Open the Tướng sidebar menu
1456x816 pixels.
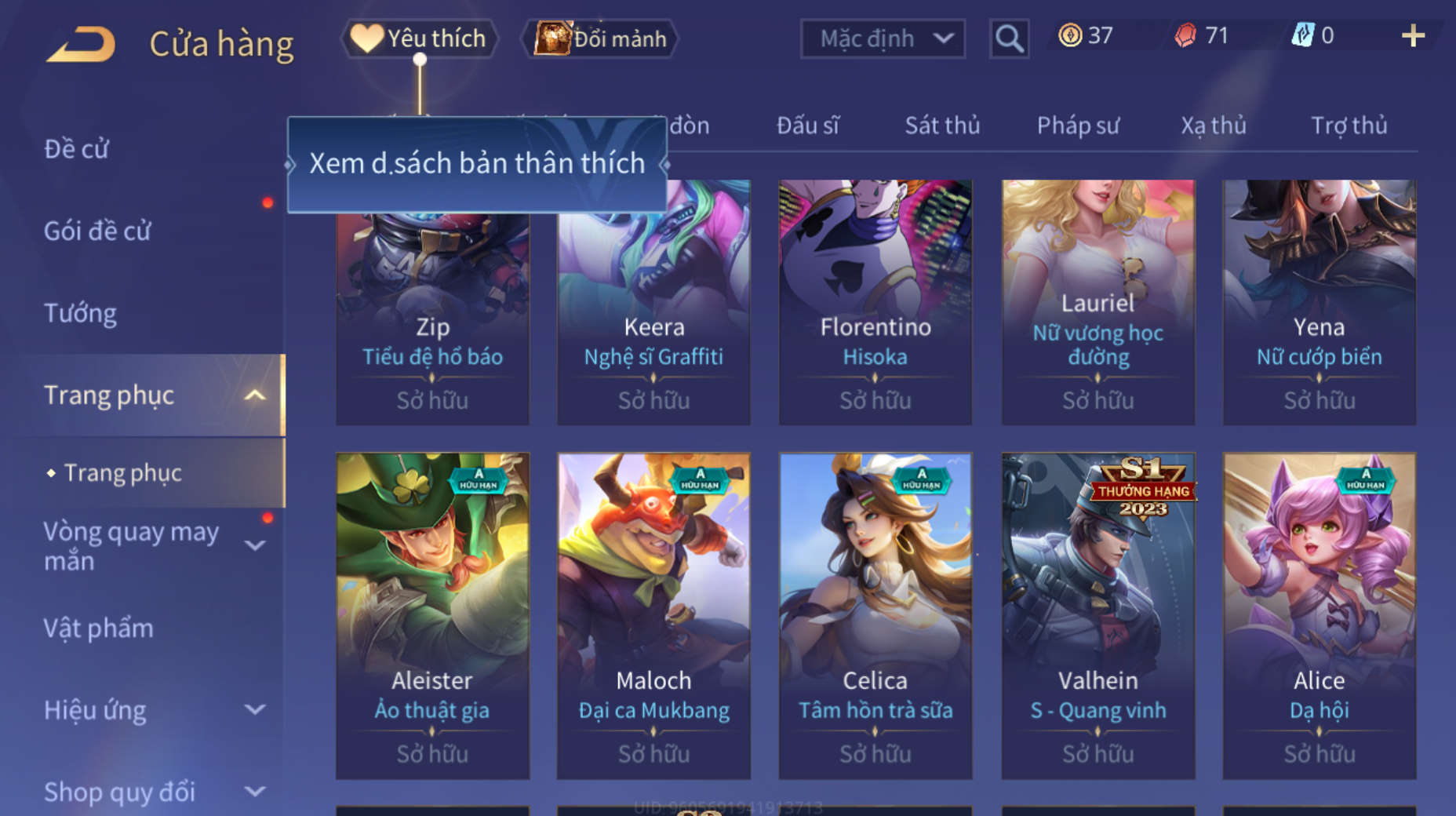[x=80, y=313]
